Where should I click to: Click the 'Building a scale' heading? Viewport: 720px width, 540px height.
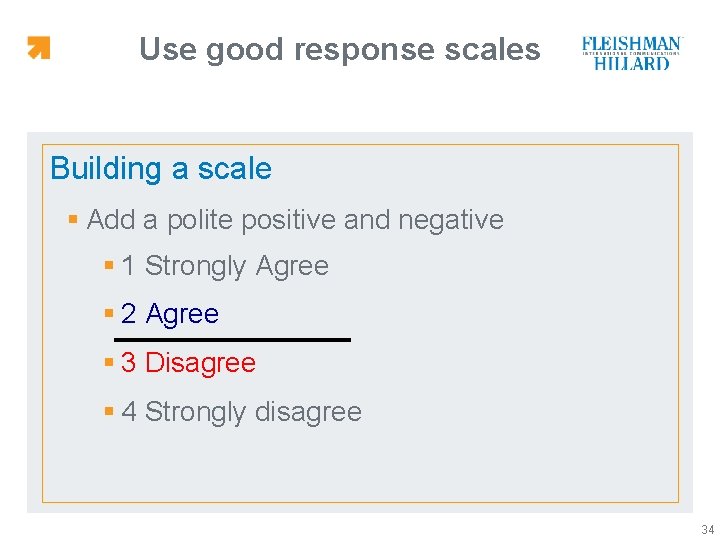tap(161, 168)
